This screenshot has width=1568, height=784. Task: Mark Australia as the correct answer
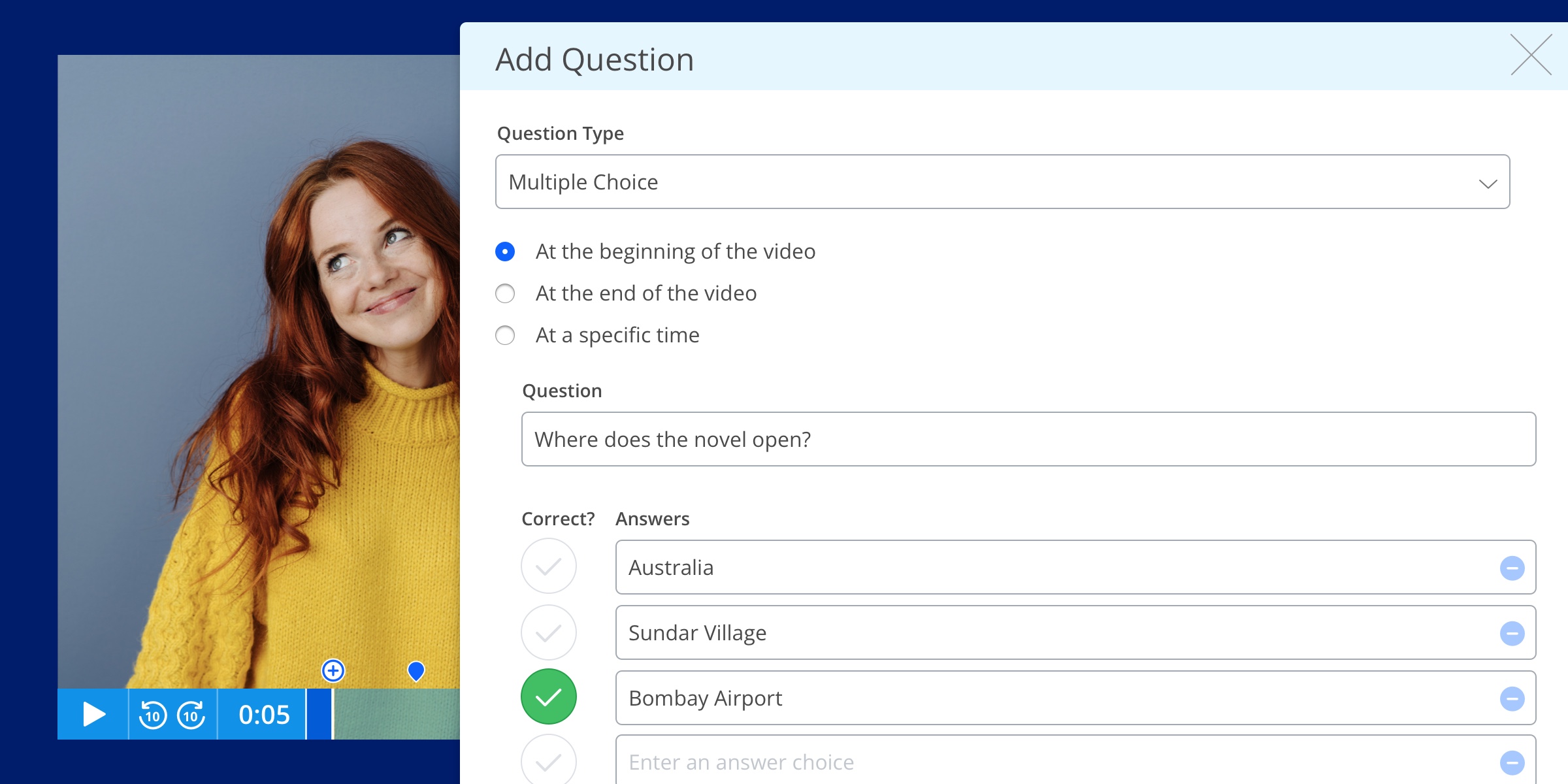549,566
